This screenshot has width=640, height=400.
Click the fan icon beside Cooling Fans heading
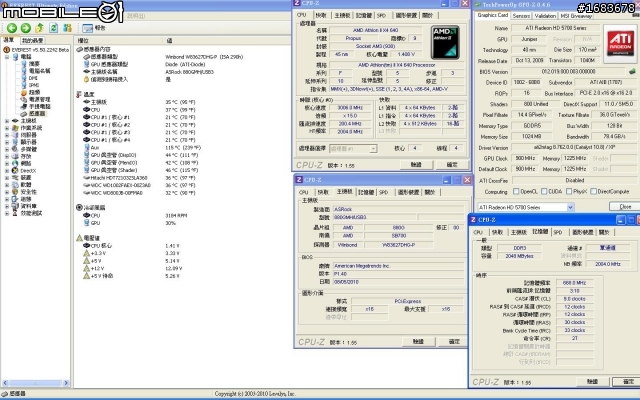coord(79,207)
